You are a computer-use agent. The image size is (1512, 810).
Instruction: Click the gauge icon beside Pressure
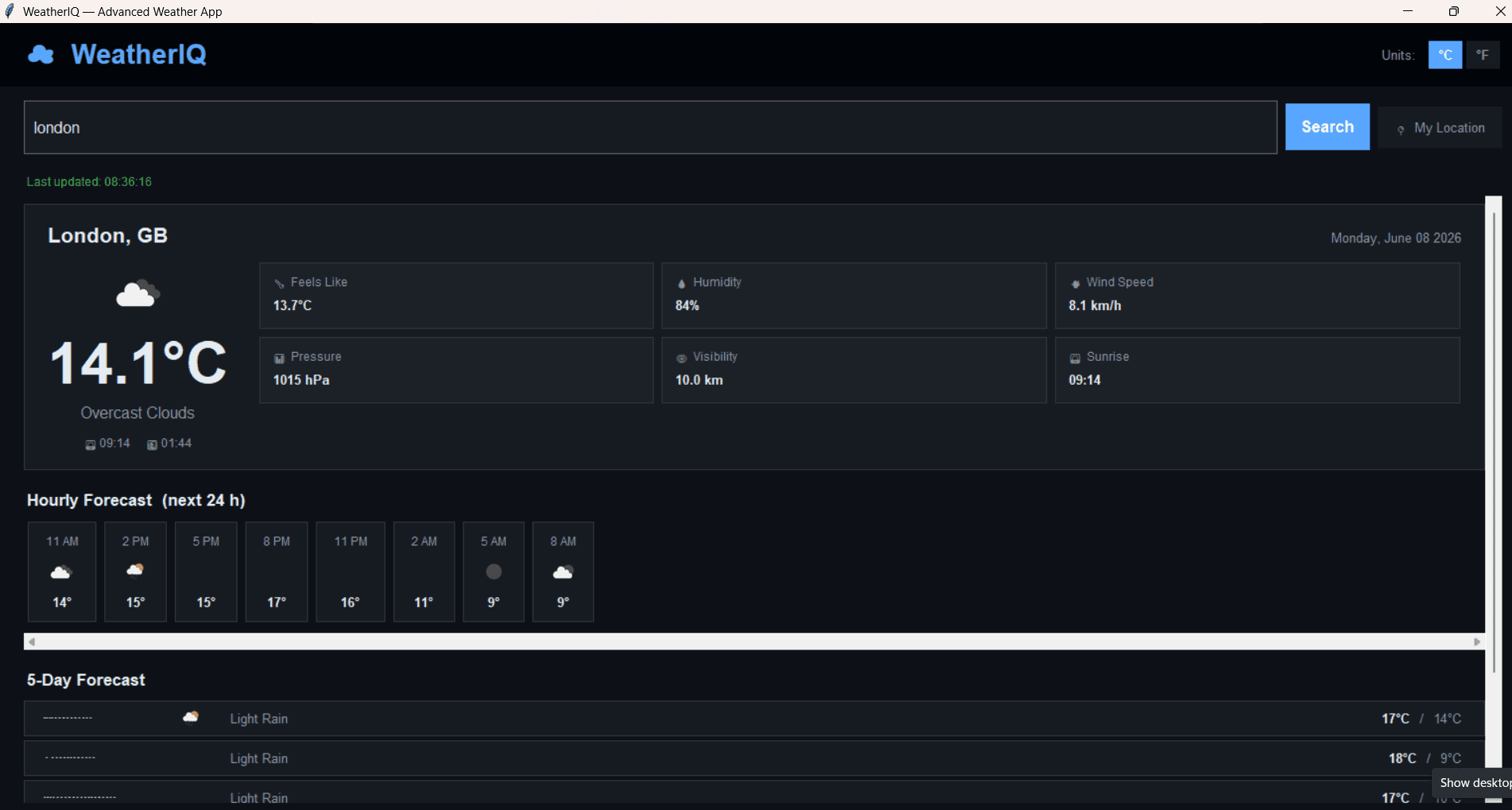[x=279, y=358]
